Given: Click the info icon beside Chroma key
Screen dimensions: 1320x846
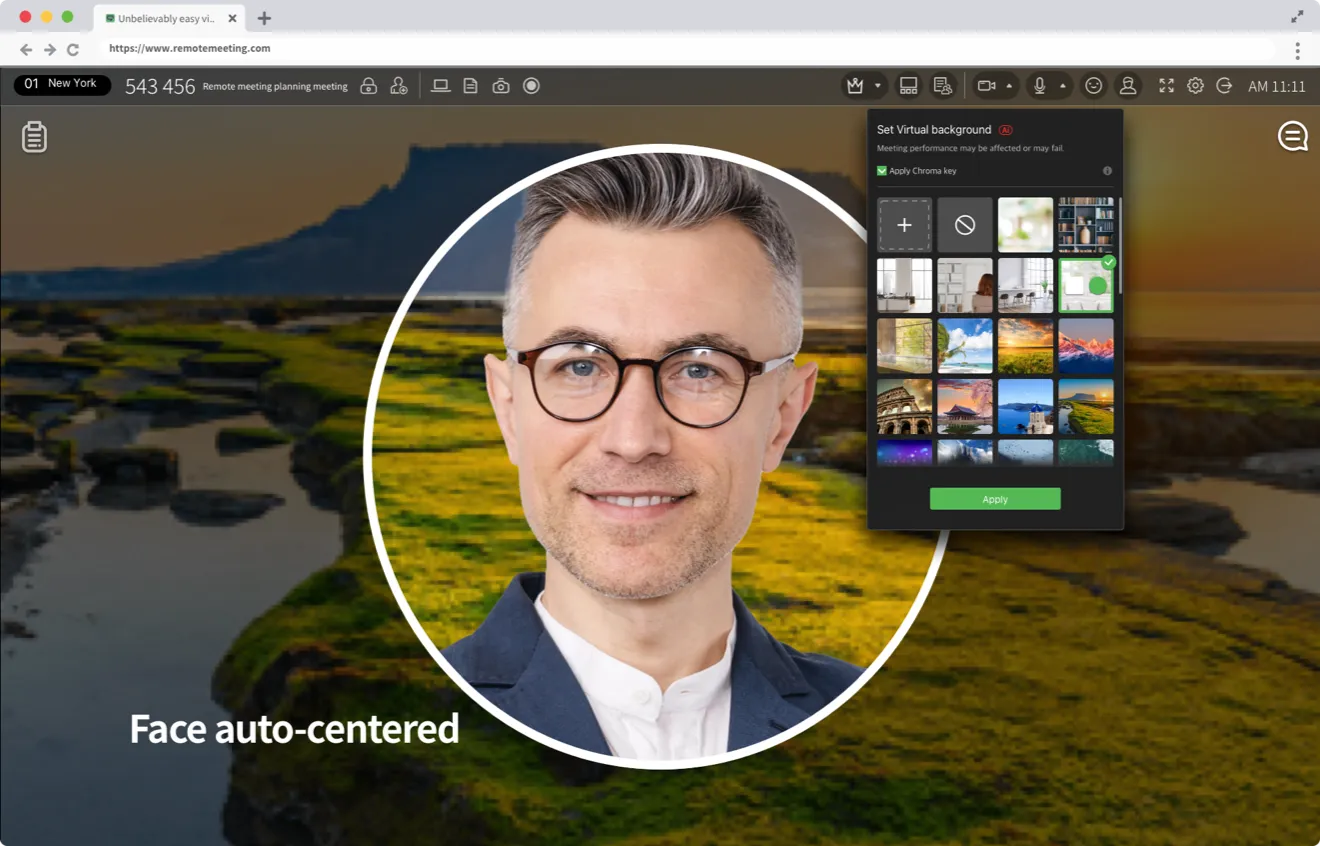Looking at the screenshot, I should 1107,171.
